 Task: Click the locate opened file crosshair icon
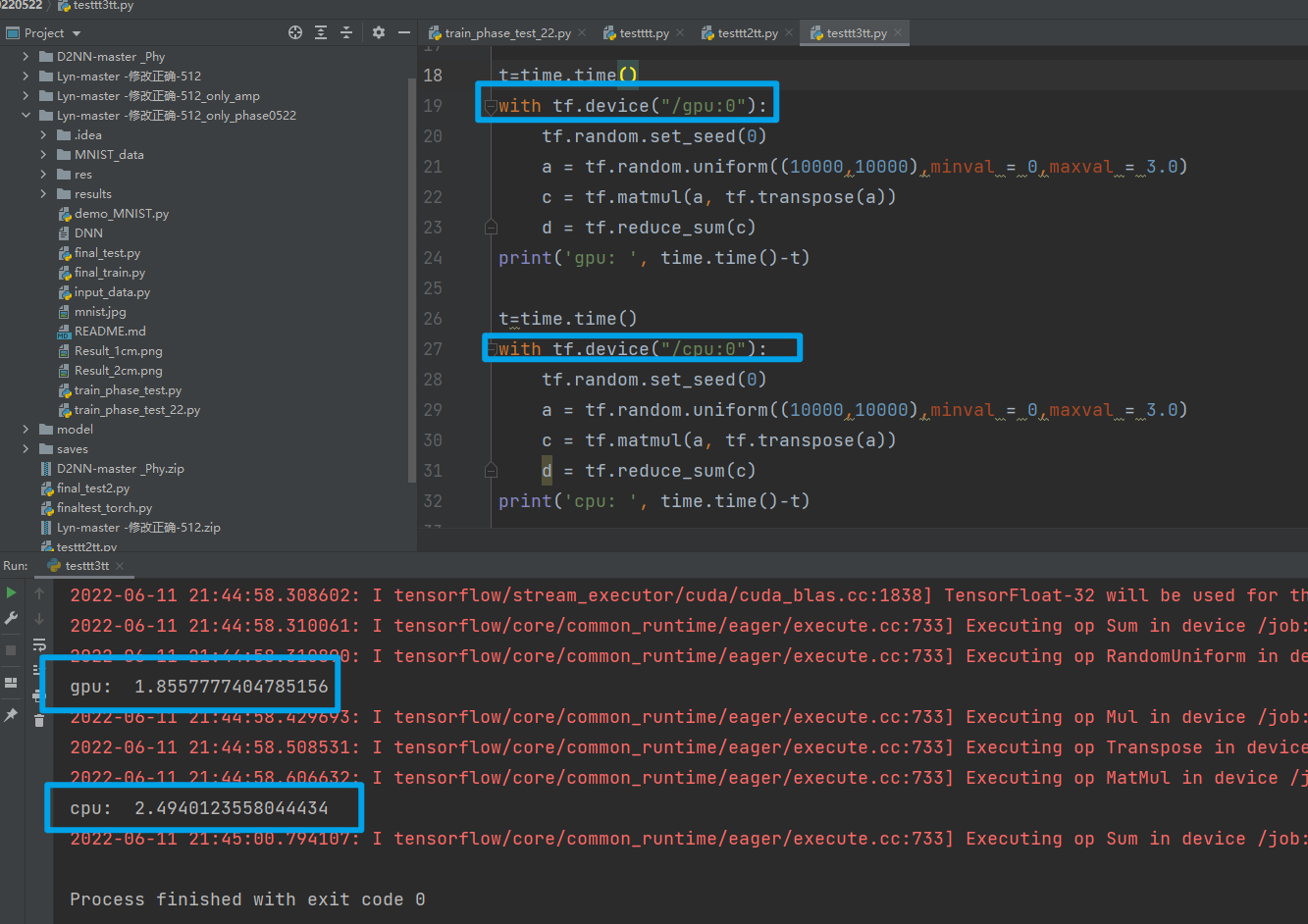[295, 32]
